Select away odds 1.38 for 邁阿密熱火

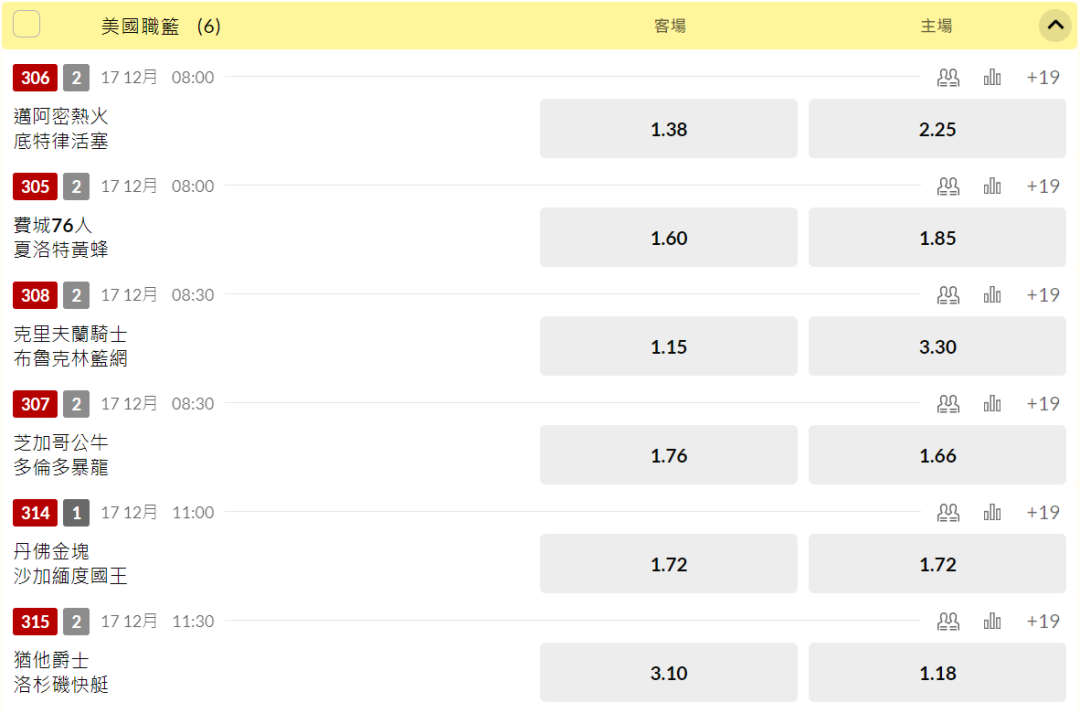(x=668, y=129)
